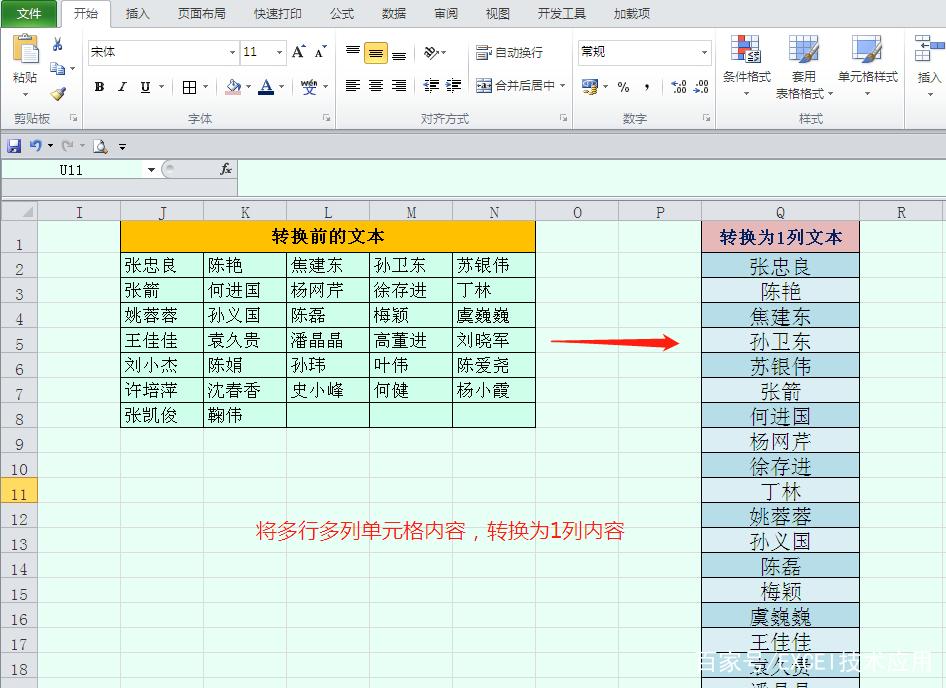This screenshot has height=688, width=946.
Task: Click the Undo arrow
Action: (36, 145)
